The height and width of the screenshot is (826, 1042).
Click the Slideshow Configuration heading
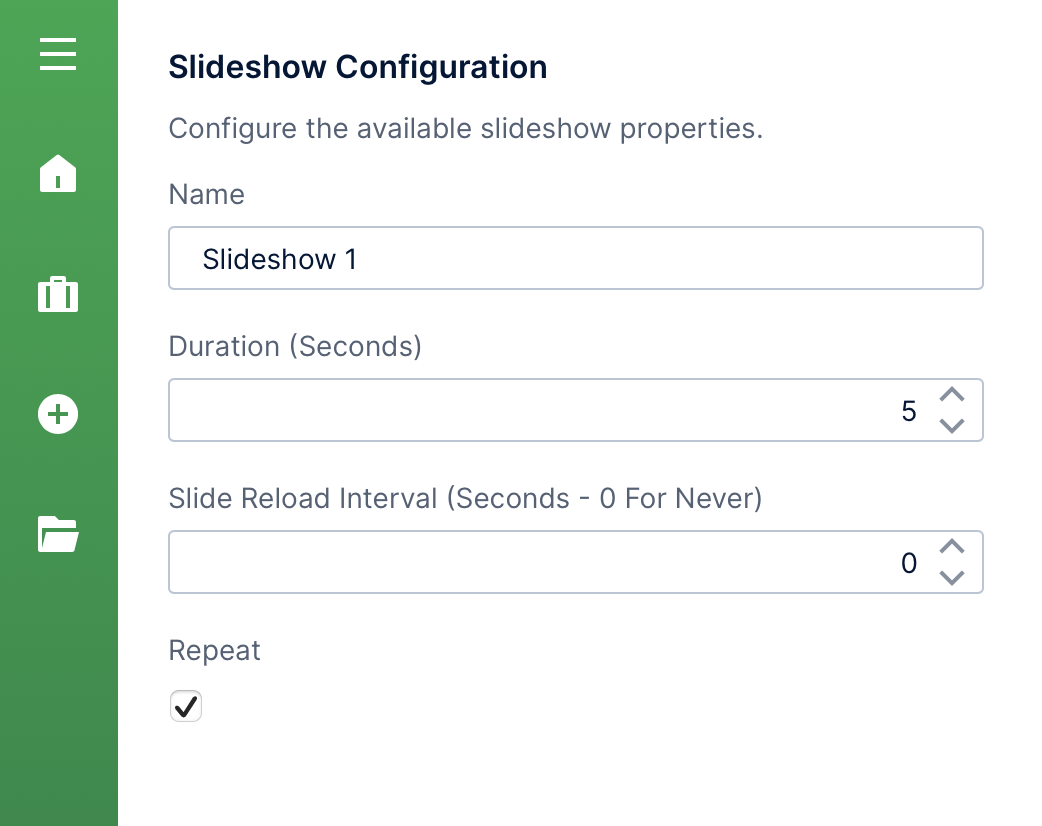(x=358, y=67)
